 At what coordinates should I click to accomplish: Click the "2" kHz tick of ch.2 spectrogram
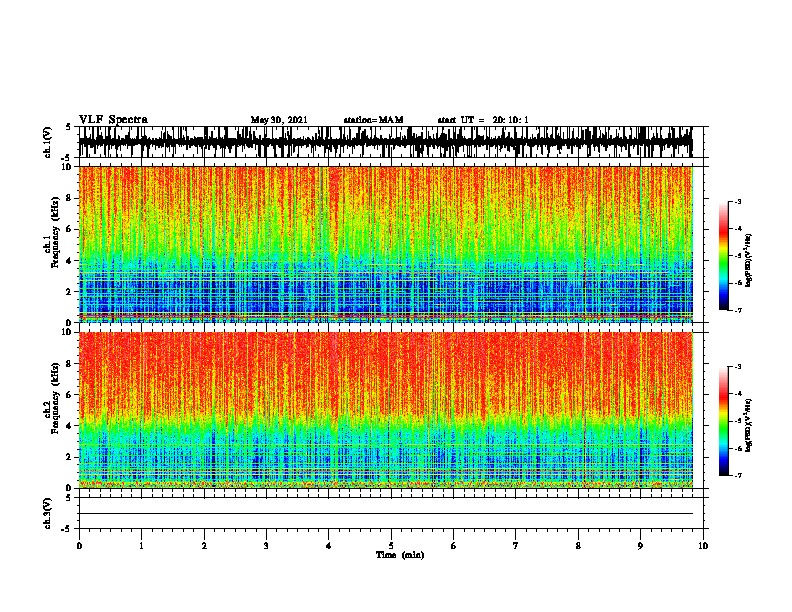(69, 457)
